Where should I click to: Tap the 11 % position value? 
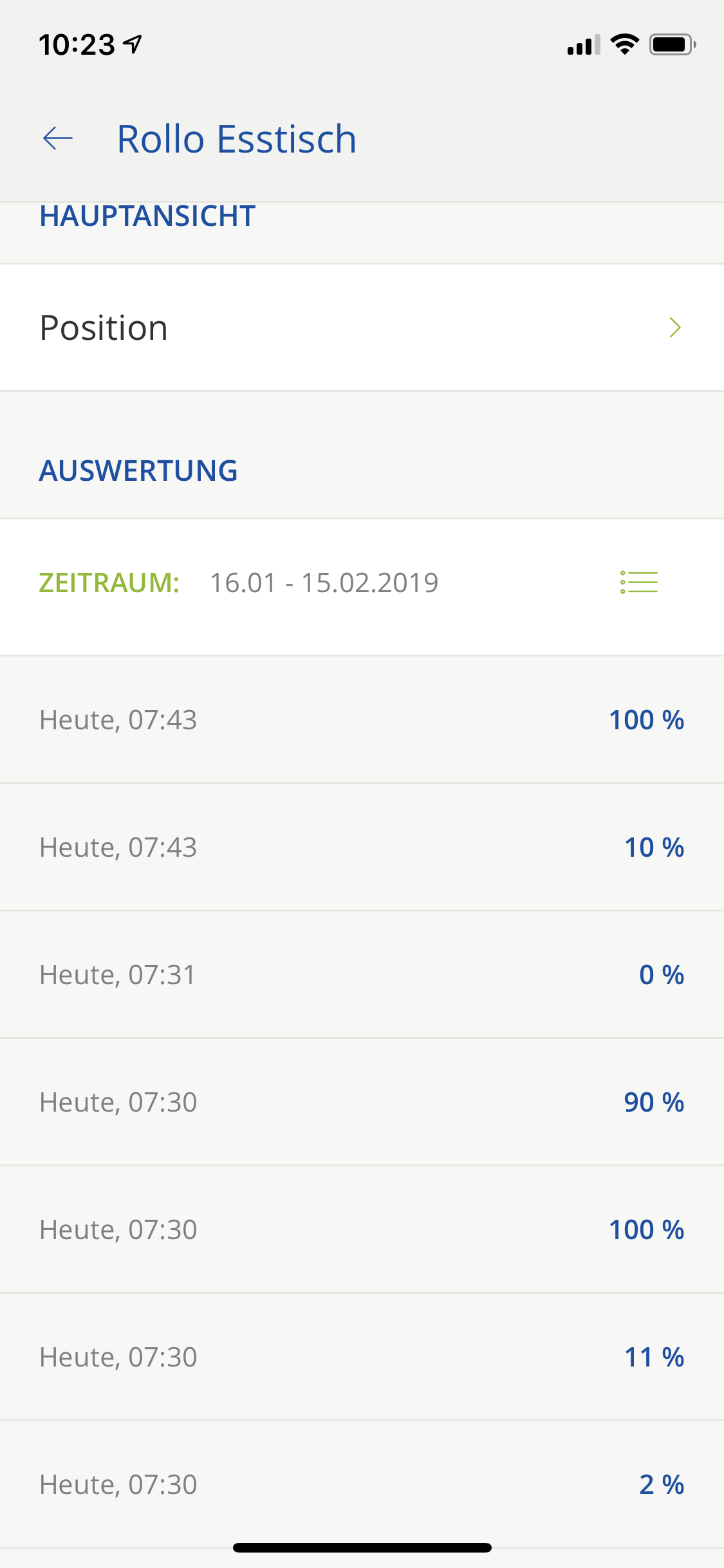[653, 1357]
